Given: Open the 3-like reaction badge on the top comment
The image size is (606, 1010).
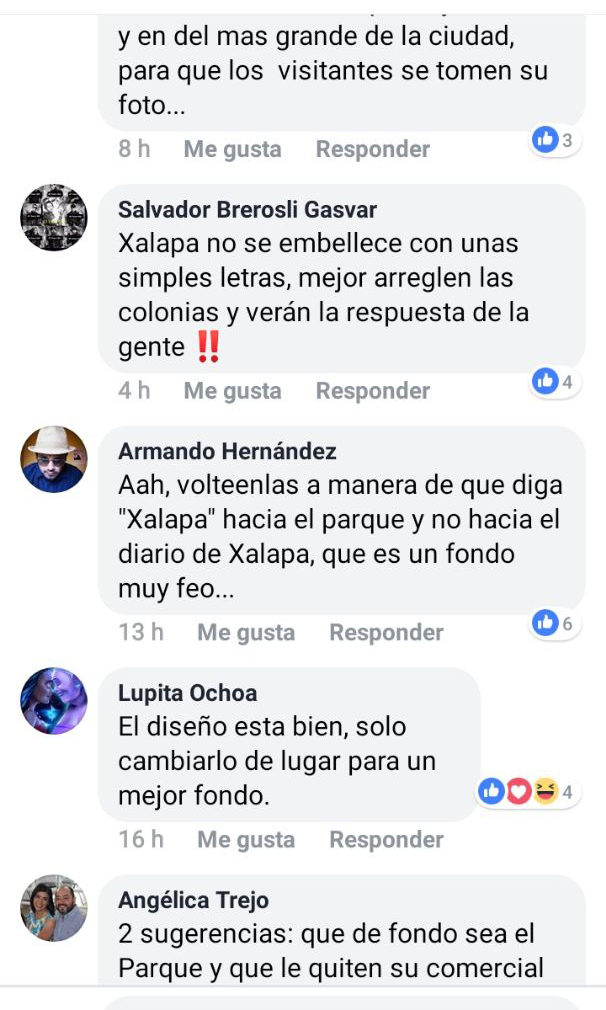Looking at the screenshot, I should point(554,139).
